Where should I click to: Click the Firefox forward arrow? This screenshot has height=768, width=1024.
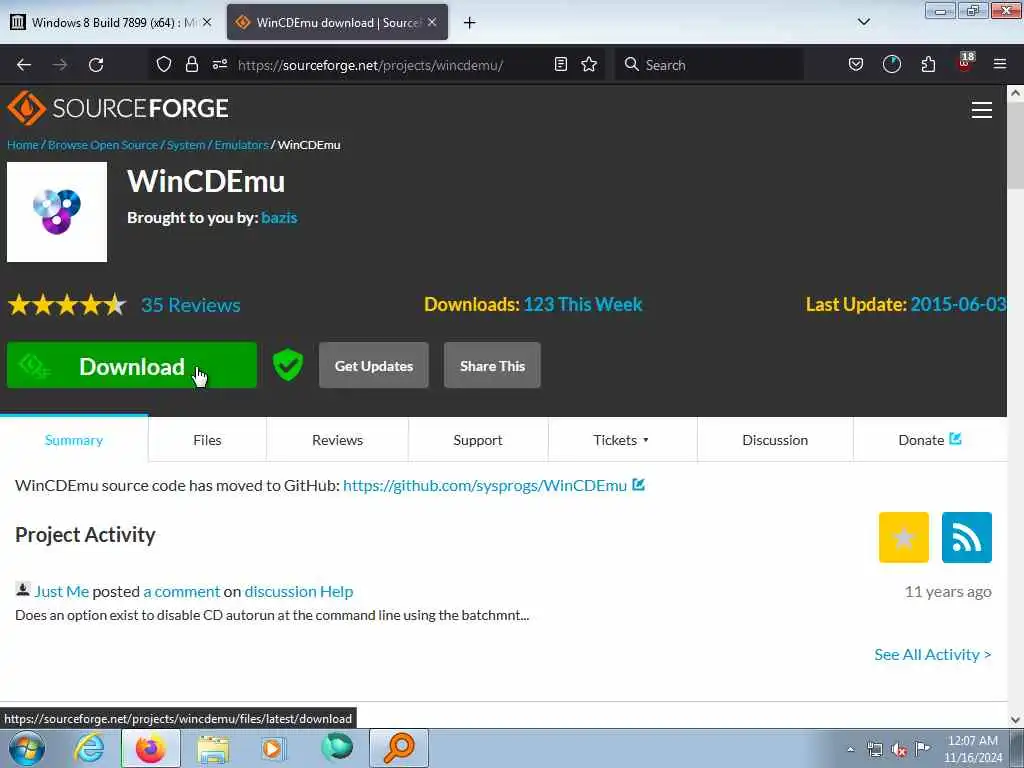point(60,65)
